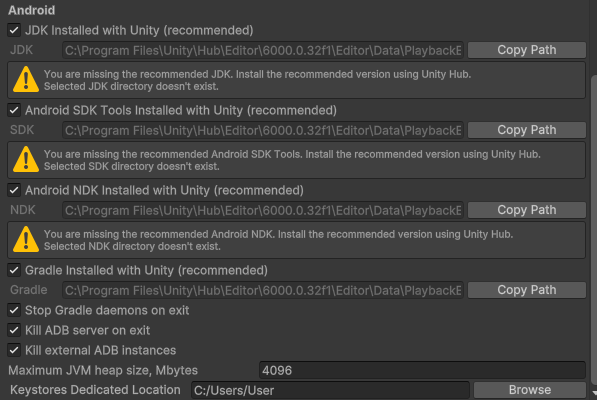The width and height of the screenshot is (597, 400).
Task: Toggle Android SDK Tools Installed with Unity
Action: pyautogui.click(x=14, y=110)
